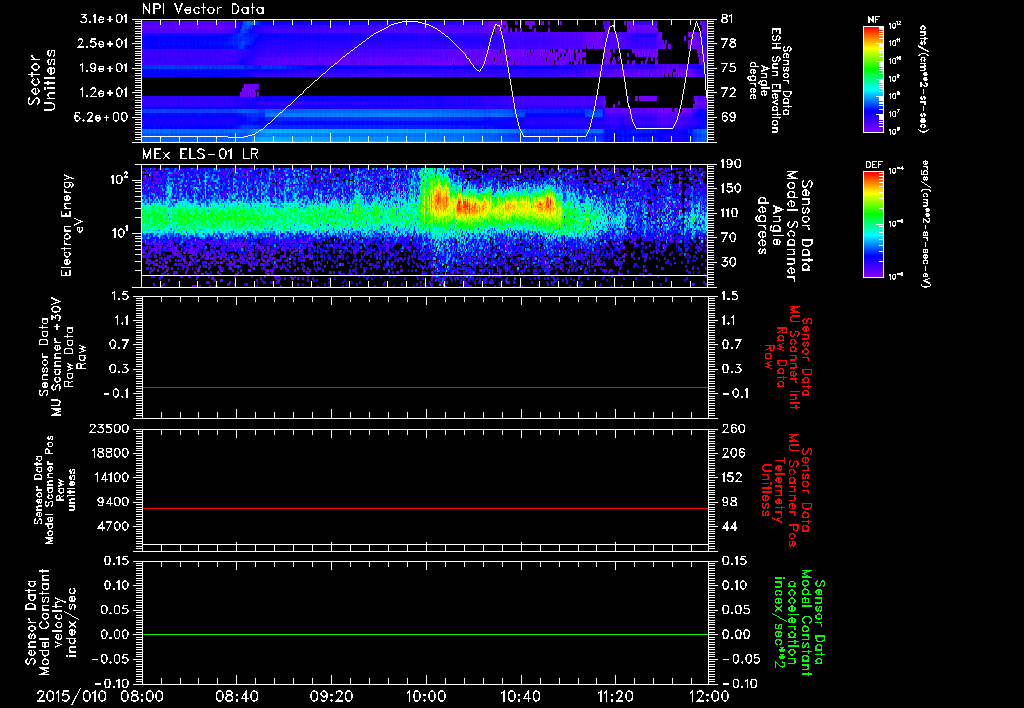Click the DEF color scale bar
1024x708 pixels.
[x=874, y=224]
